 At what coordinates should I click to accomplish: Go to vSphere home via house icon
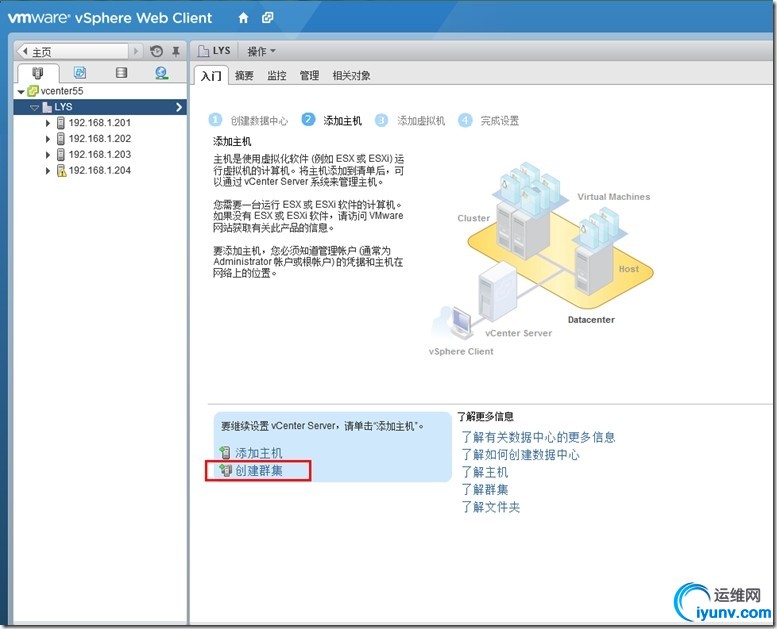(243, 18)
